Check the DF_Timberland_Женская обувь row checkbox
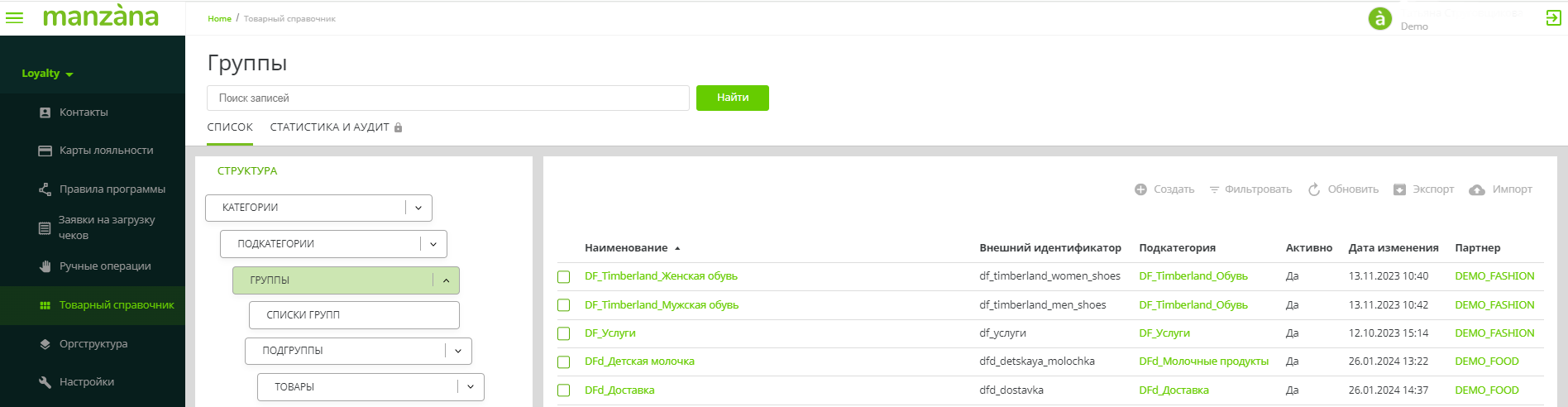The height and width of the screenshot is (407, 1568). [564, 277]
